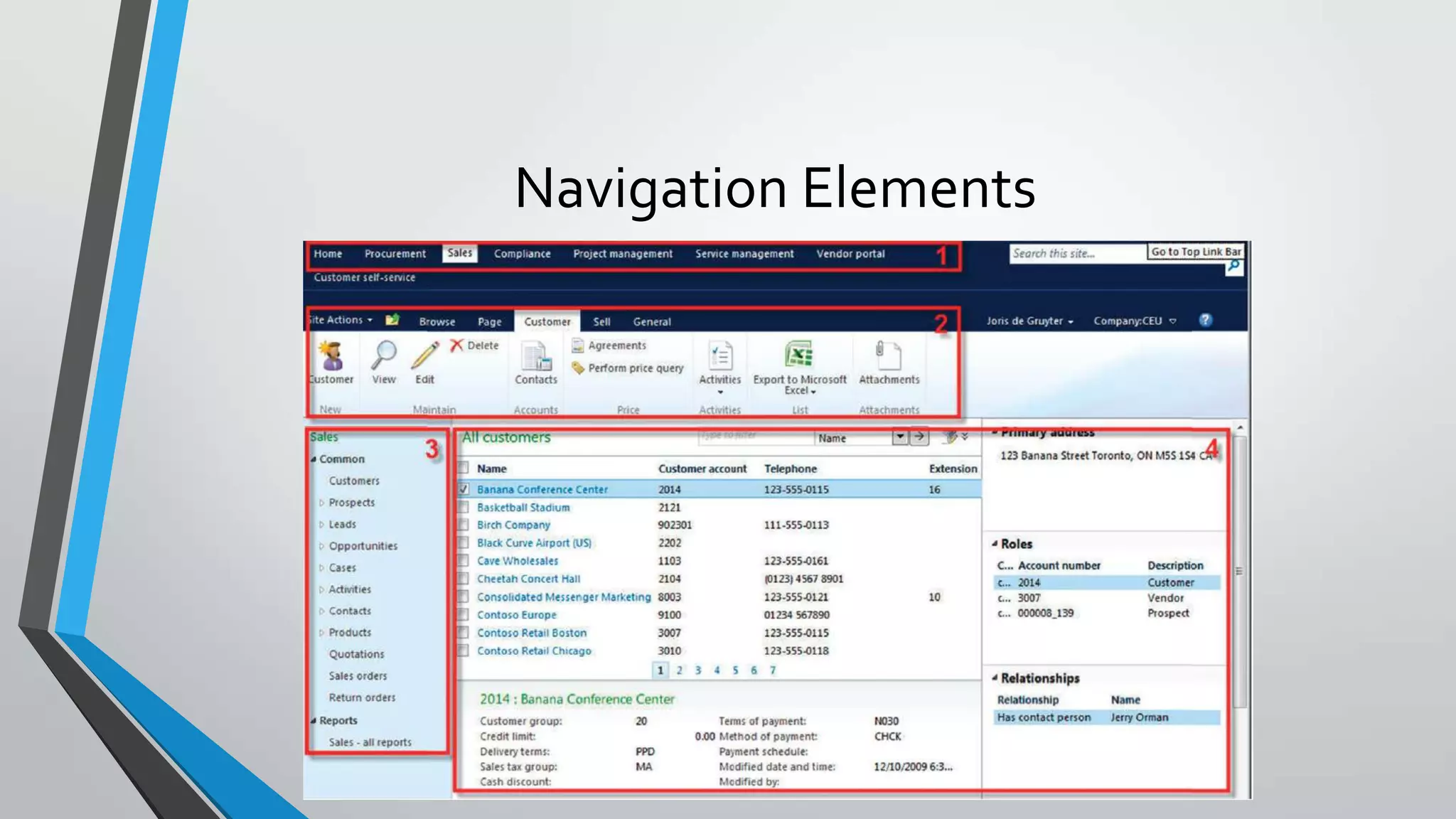The image size is (1456, 819).
Task: Open the Contoso Retail Boston link
Action: pyautogui.click(x=532, y=633)
